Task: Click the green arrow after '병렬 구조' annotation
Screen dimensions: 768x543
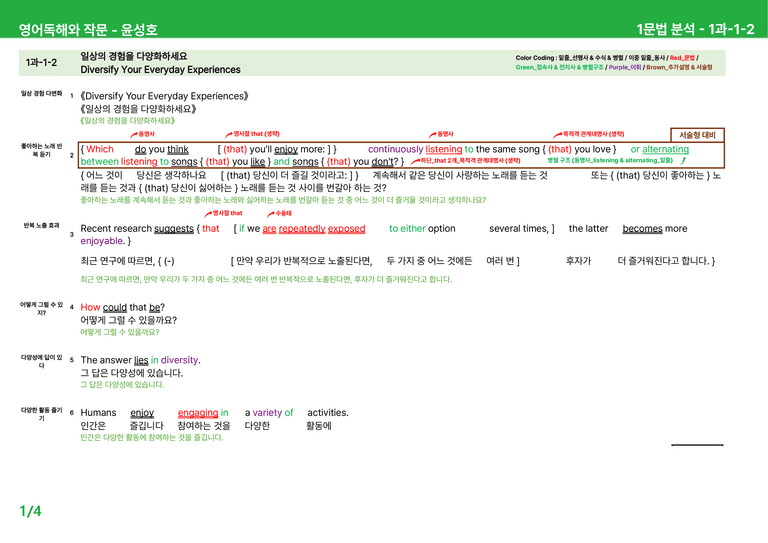Action: [x=683, y=160]
